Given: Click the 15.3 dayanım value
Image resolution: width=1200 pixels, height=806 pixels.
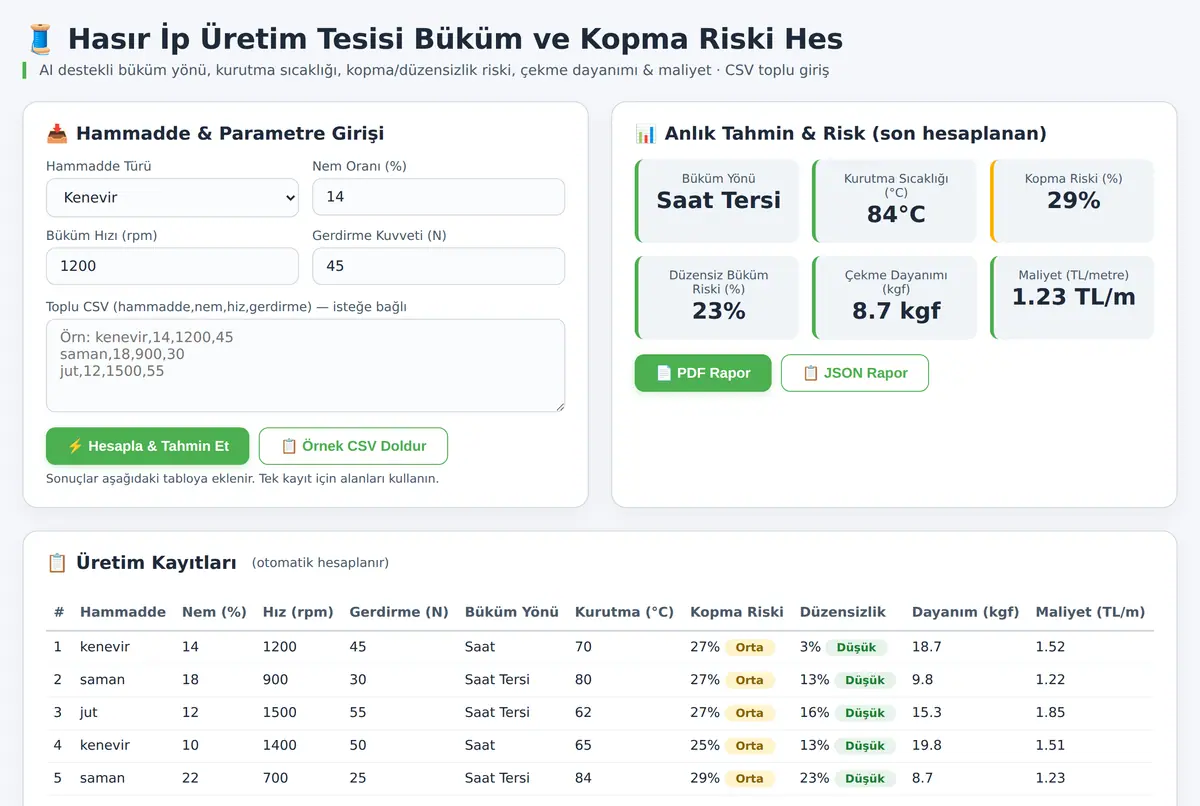Looking at the screenshot, I should coord(927,713).
